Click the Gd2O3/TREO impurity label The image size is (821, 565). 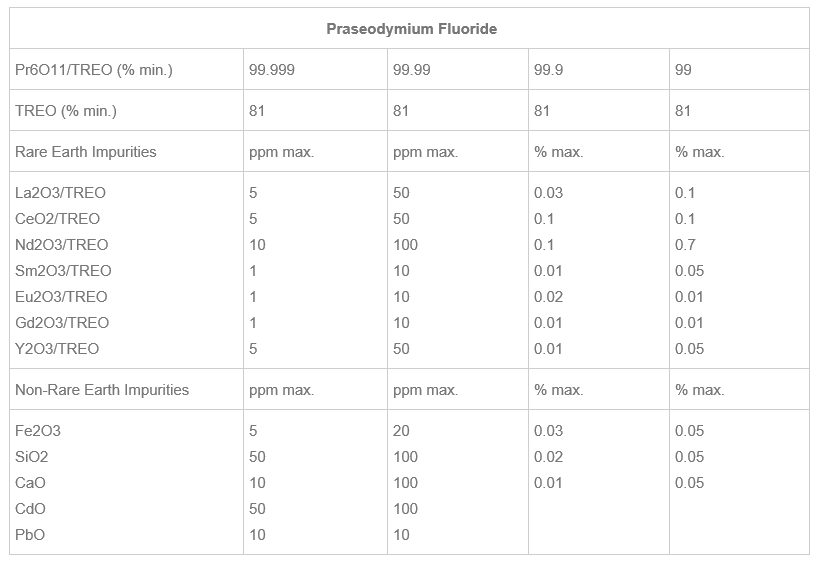click(62, 323)
